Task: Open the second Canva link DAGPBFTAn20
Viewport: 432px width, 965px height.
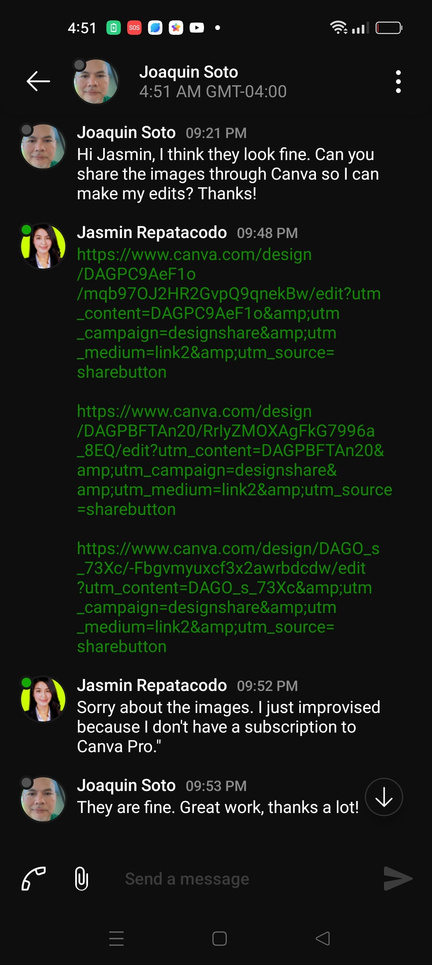Action: (x=234, y=460)
